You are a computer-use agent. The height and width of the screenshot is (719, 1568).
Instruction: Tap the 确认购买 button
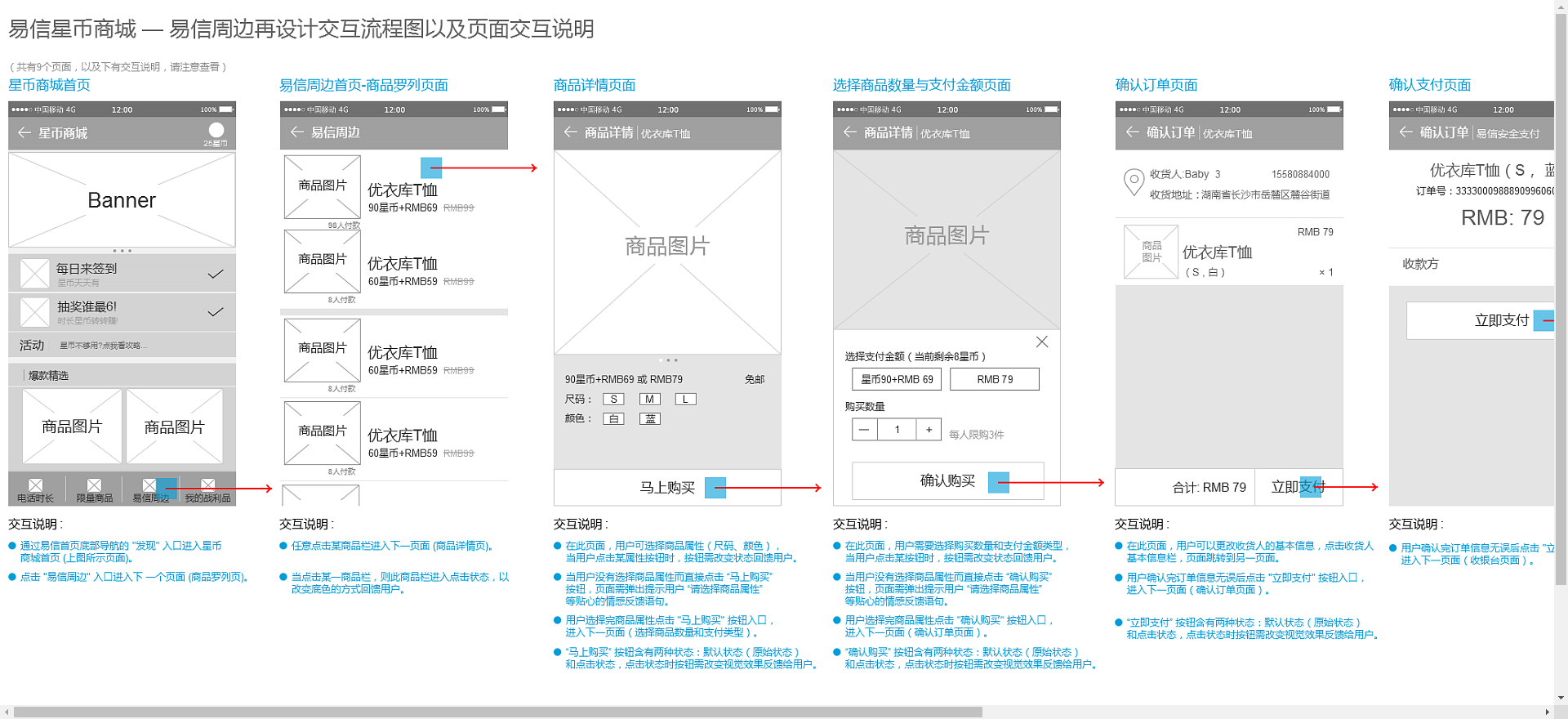[x=948, y=481]
